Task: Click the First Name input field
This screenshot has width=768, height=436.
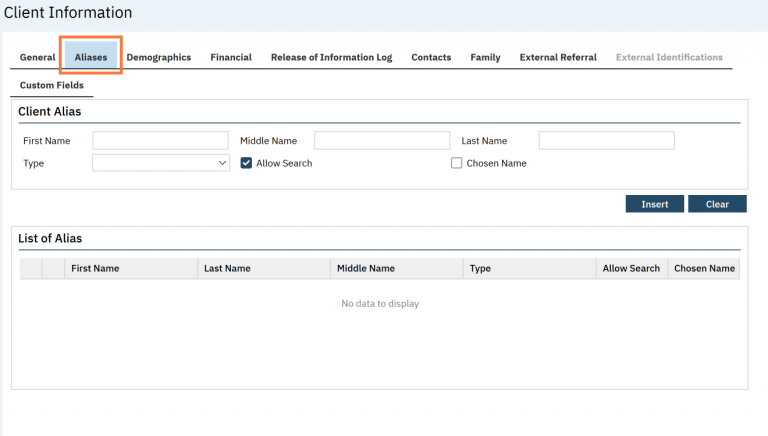Action: (160, 141)
